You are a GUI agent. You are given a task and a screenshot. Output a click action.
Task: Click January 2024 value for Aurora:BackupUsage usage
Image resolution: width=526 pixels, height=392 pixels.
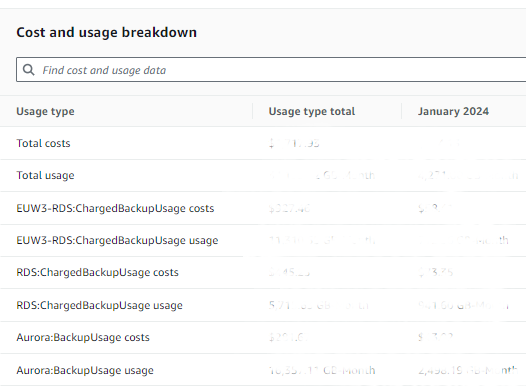[x=468, y=370]
